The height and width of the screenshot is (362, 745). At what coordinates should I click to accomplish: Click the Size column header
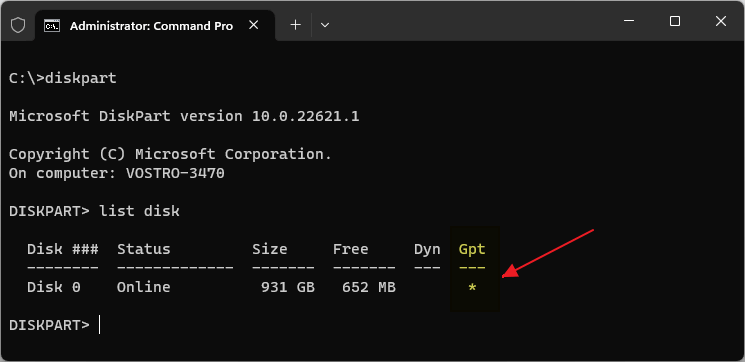[269, 249]
